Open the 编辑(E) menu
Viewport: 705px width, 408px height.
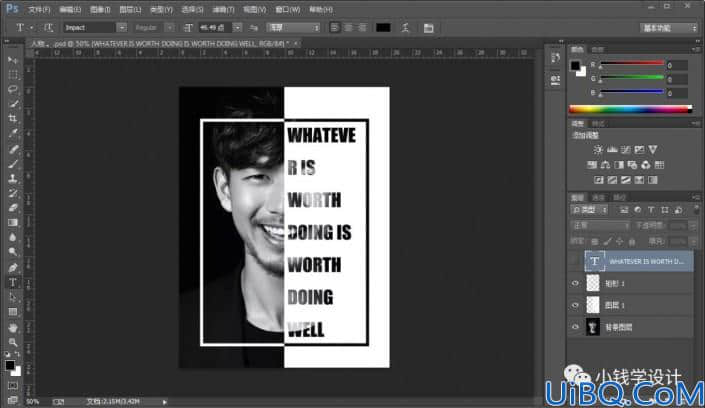pos(70,9)
